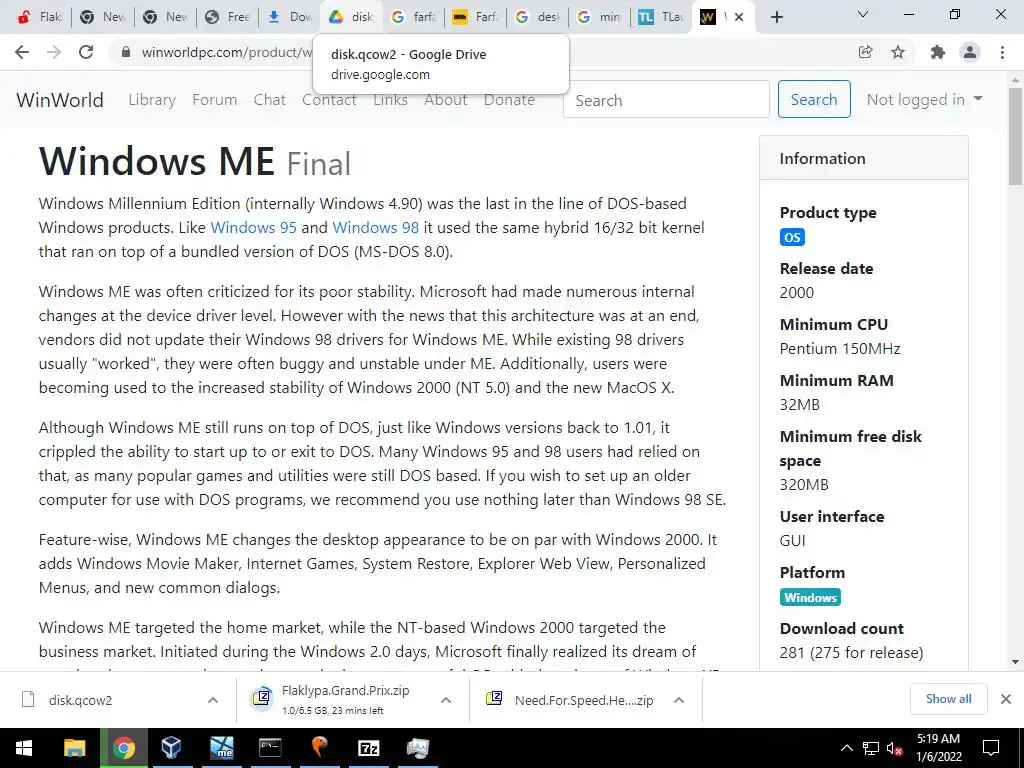
Task: Bookmark this page with the star
Action: (x=899, y=52)
